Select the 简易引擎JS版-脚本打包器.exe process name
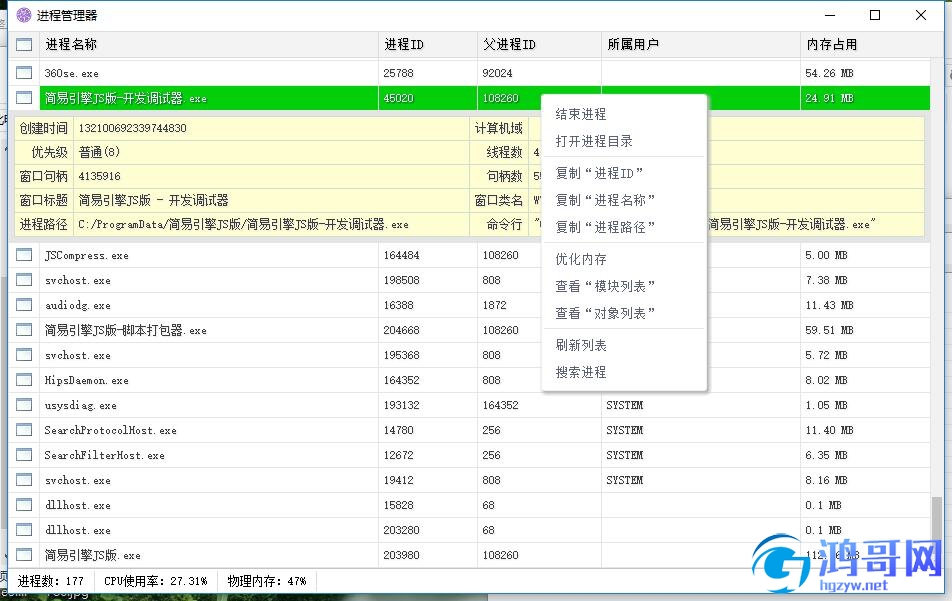The height and width of the screenshot is (601, 952). click(x=126, y=330)
